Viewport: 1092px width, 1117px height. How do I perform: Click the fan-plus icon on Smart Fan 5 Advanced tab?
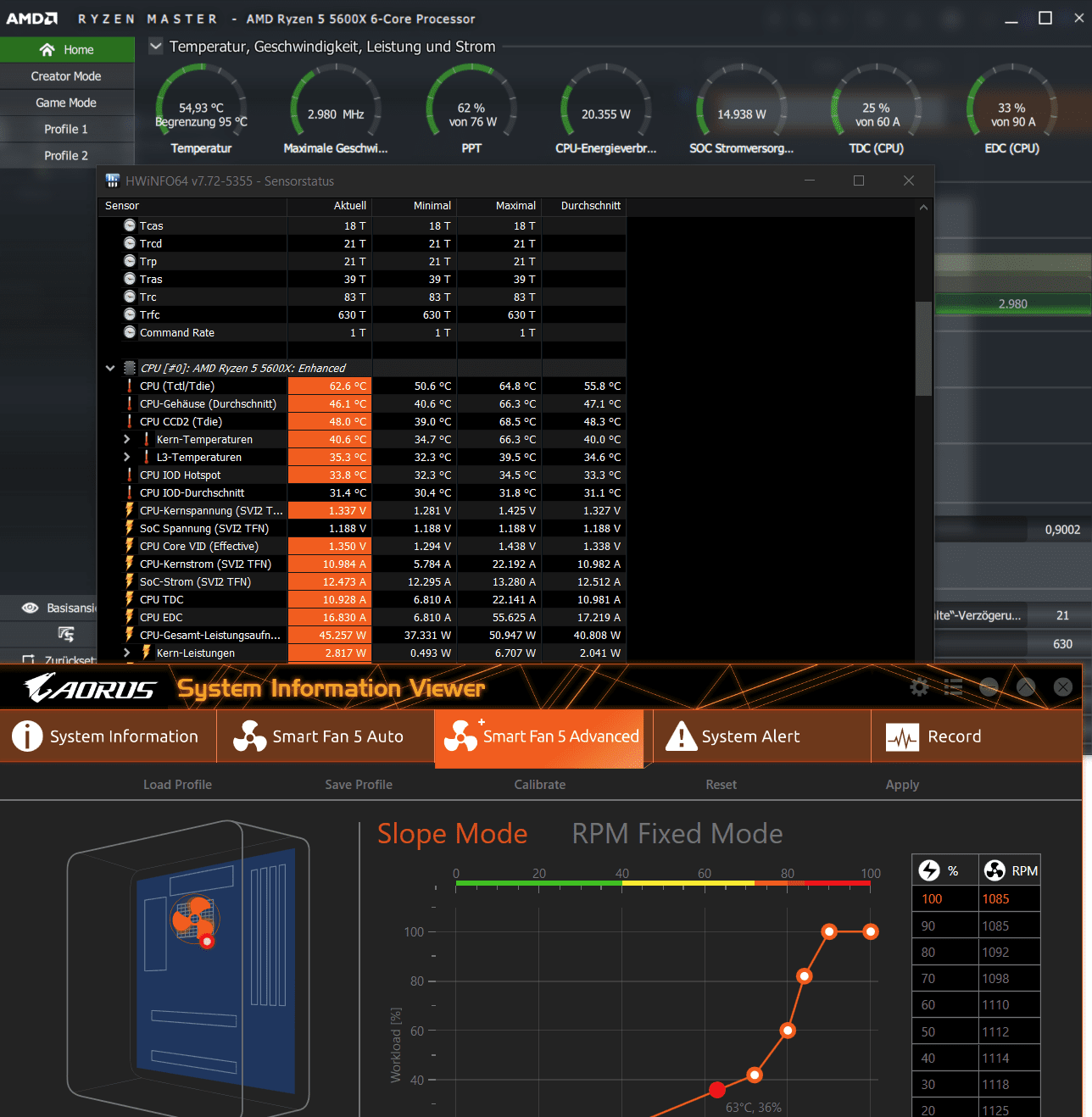(x=463, y=735)
